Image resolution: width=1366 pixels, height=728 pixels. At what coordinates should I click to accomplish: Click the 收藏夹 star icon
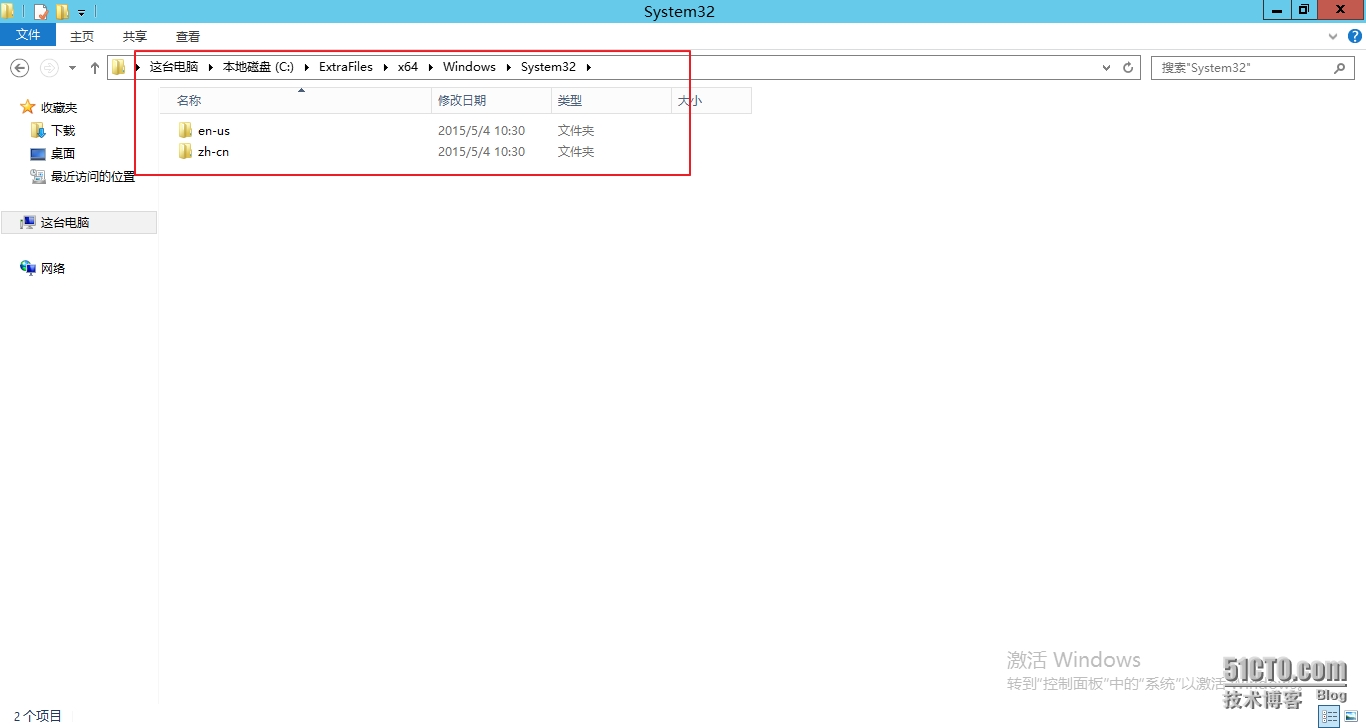pos(28,107)
